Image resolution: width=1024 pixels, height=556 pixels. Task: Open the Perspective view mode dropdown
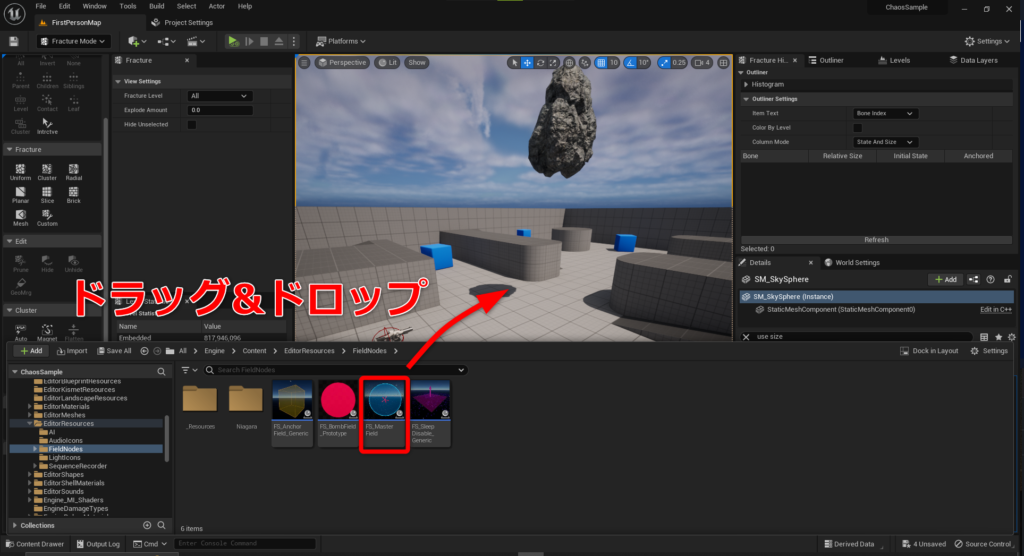[342, 63]
